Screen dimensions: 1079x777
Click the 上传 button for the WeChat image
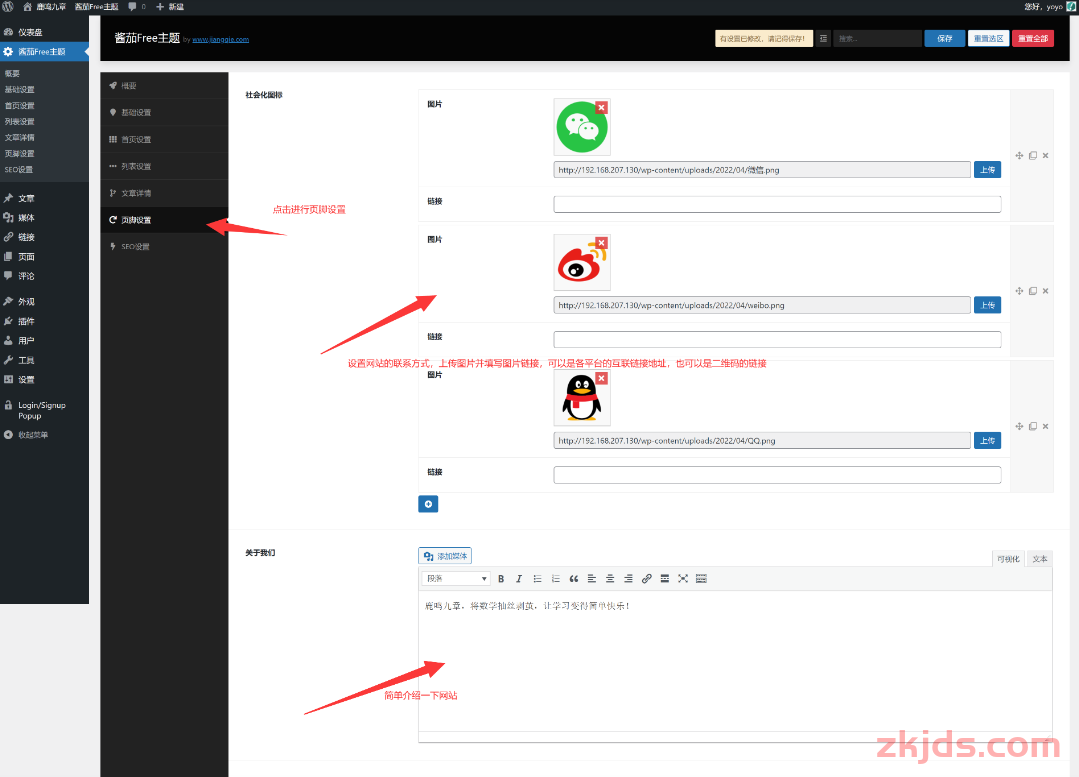(987, 170)
